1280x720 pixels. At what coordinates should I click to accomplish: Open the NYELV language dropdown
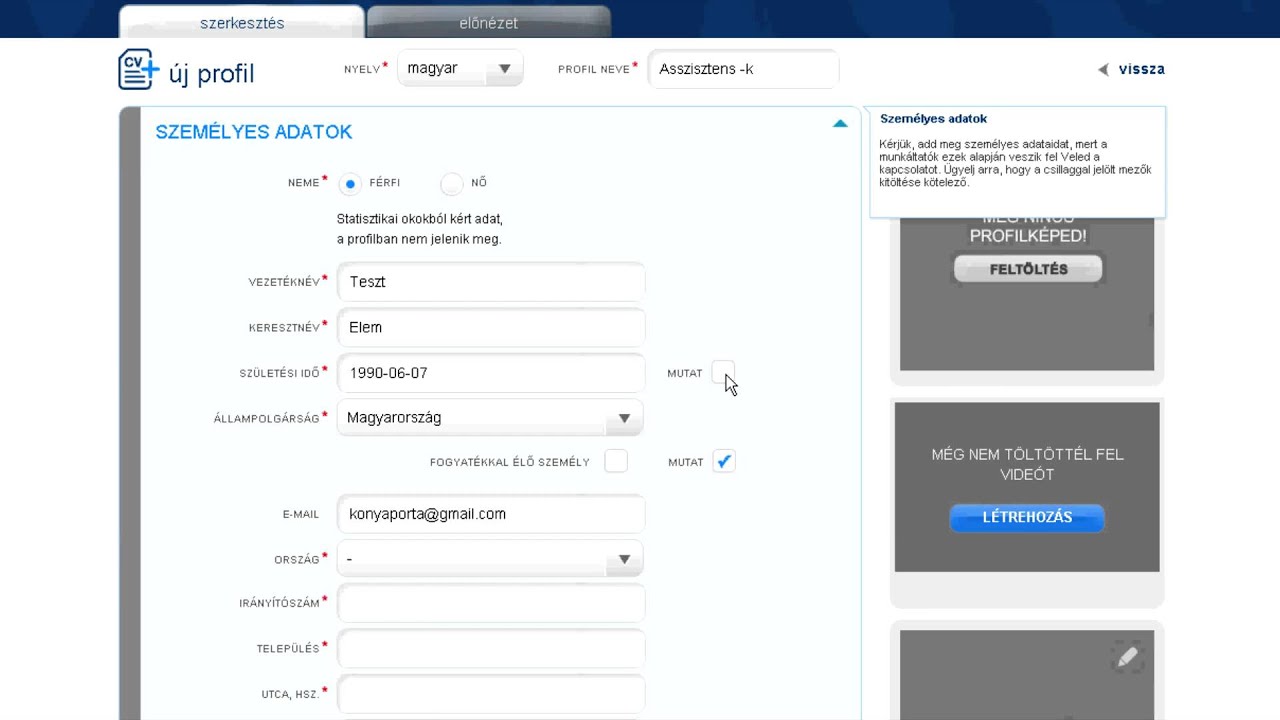pos(460,69)
